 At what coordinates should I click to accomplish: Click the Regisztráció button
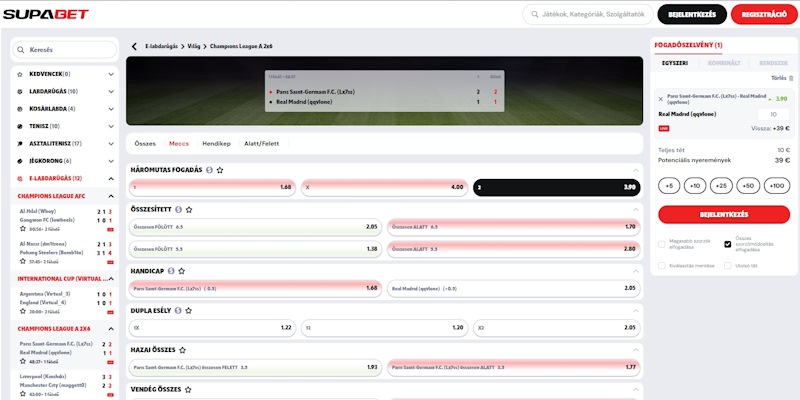[764, 14]
